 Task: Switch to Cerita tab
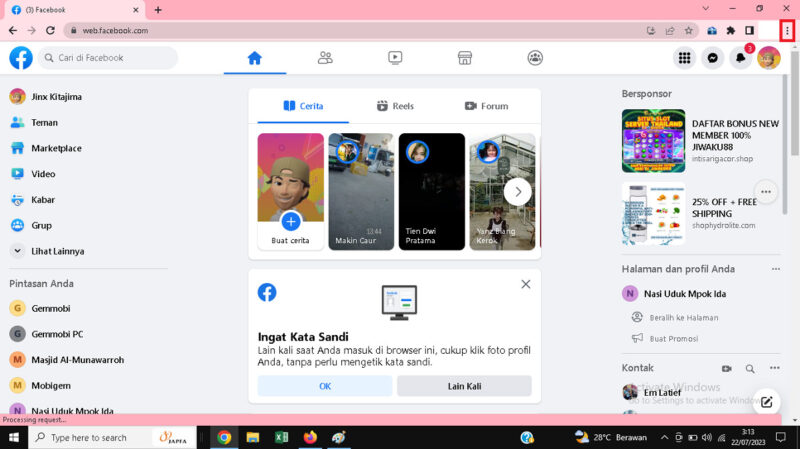click(303, 106)
